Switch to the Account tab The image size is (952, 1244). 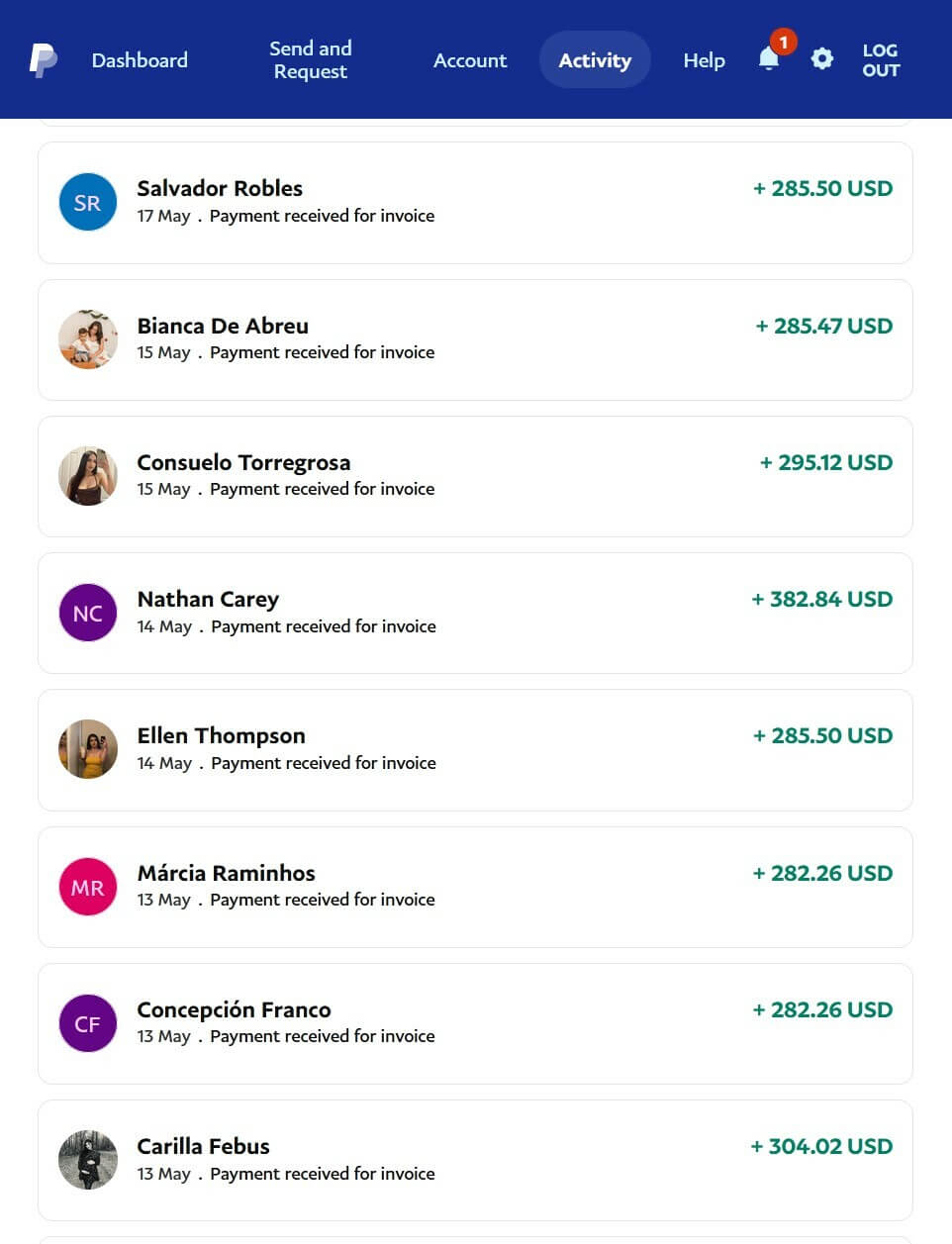(470, 60)
